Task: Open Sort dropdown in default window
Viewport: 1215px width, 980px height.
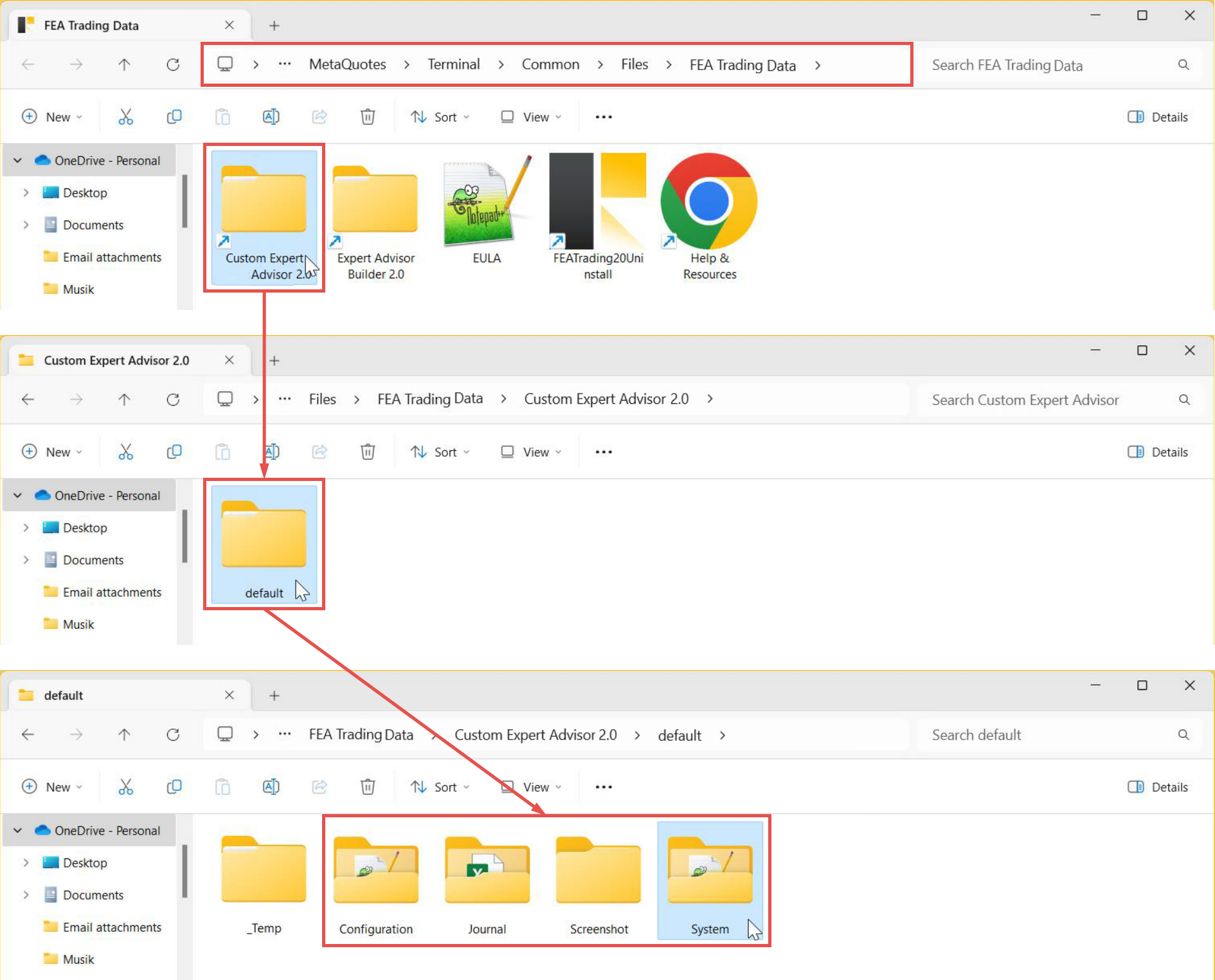Action: [x=440, y=787]
